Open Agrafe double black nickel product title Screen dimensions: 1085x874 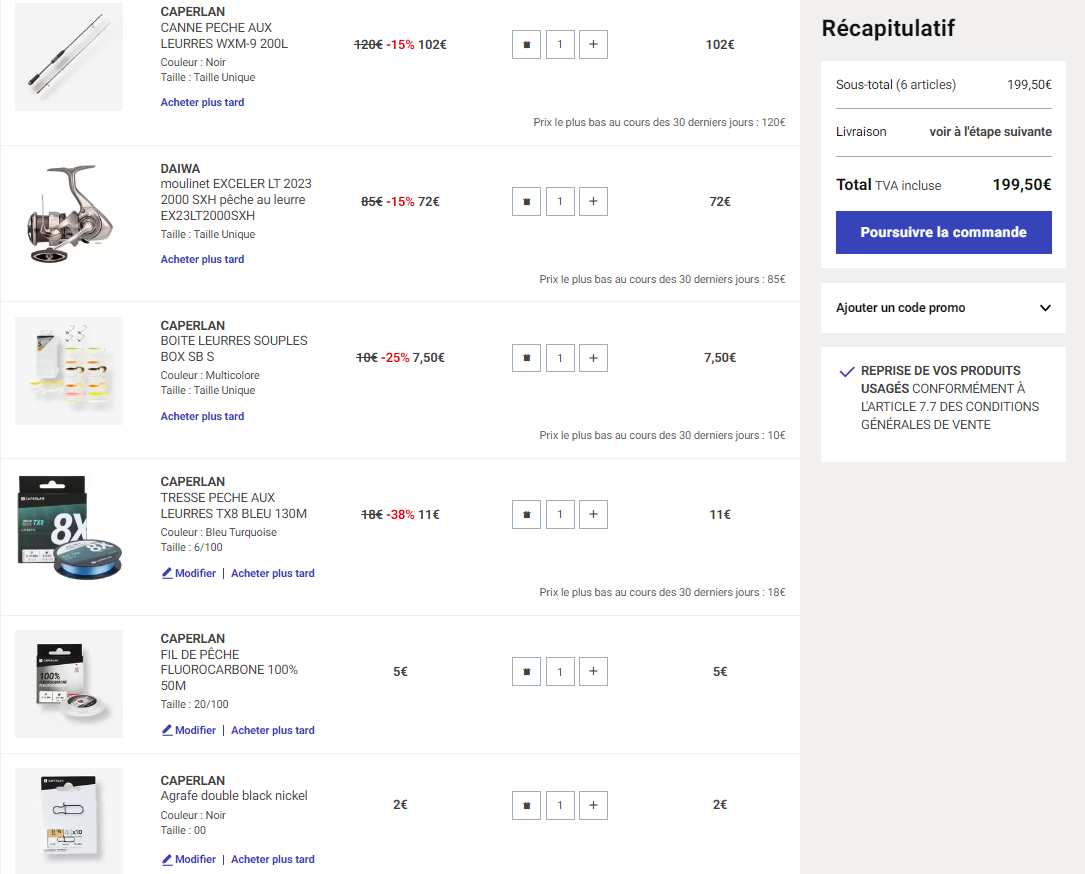234,796
